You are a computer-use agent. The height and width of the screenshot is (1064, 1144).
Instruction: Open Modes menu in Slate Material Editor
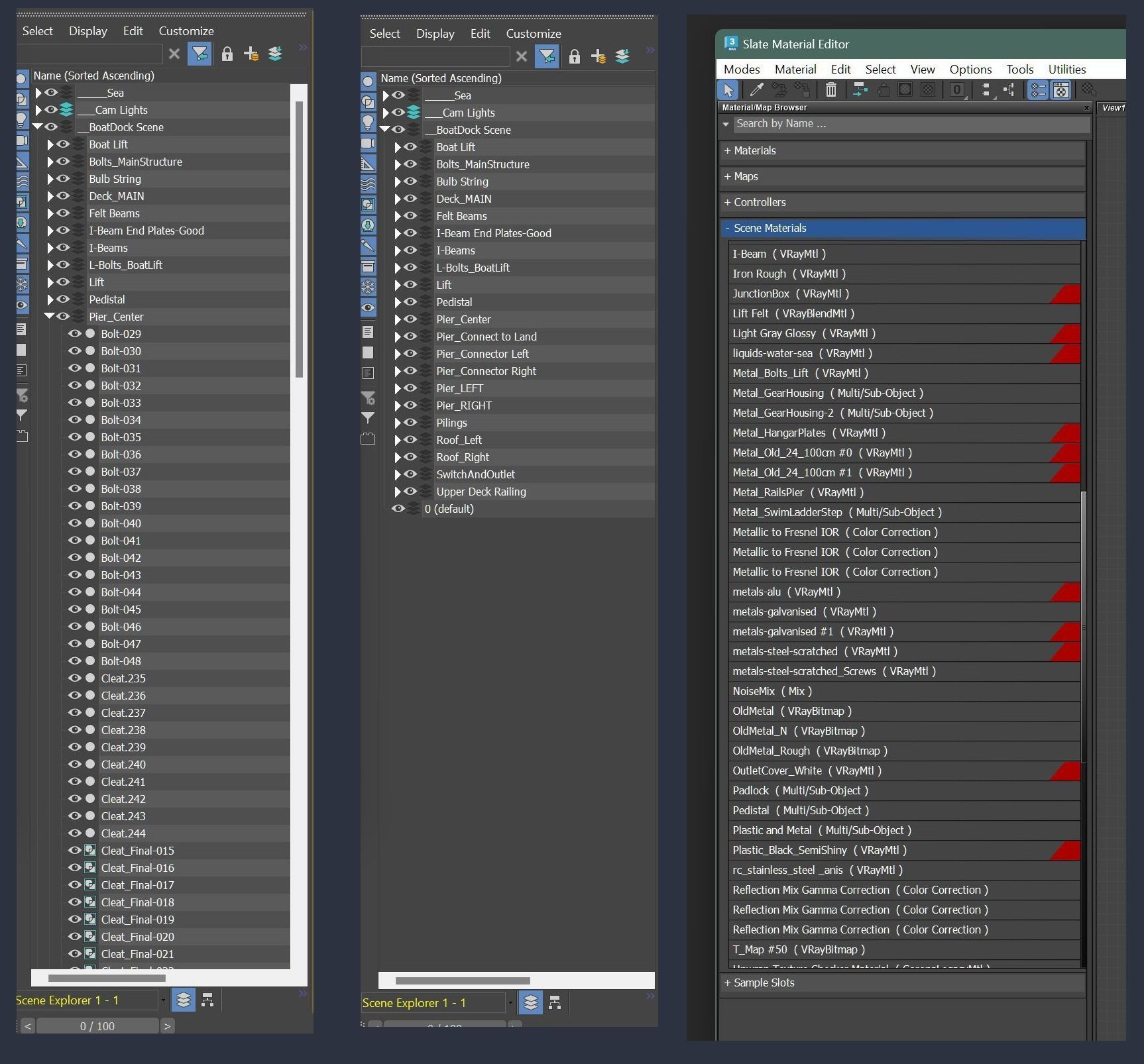click(x=742, y=70)
